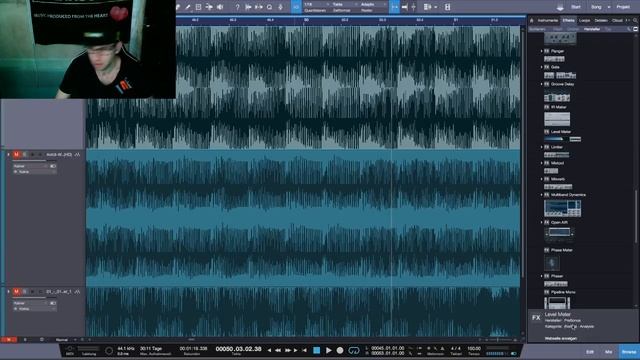Solo the bottom 01 track
Image resolution: width=640 pixels, height=360 pixels.
[x=24, y=292]
